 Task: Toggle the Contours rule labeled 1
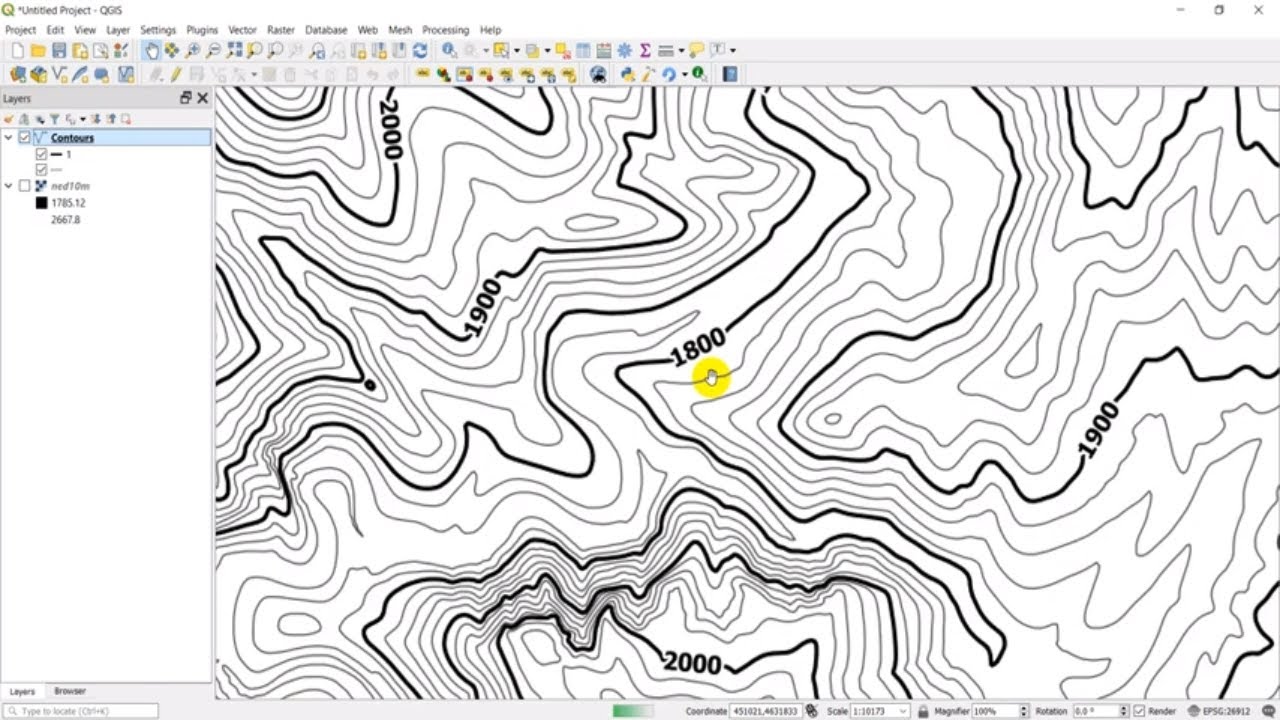click(41, 155)
